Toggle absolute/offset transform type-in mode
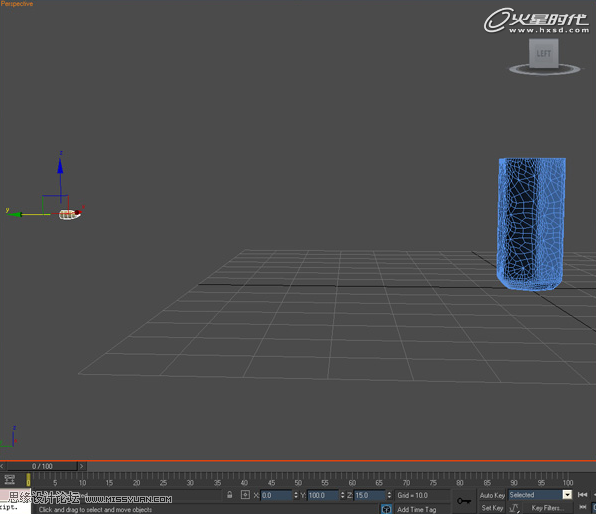The width and height of the screenshot is (596, 514). (x=245, y=495)
